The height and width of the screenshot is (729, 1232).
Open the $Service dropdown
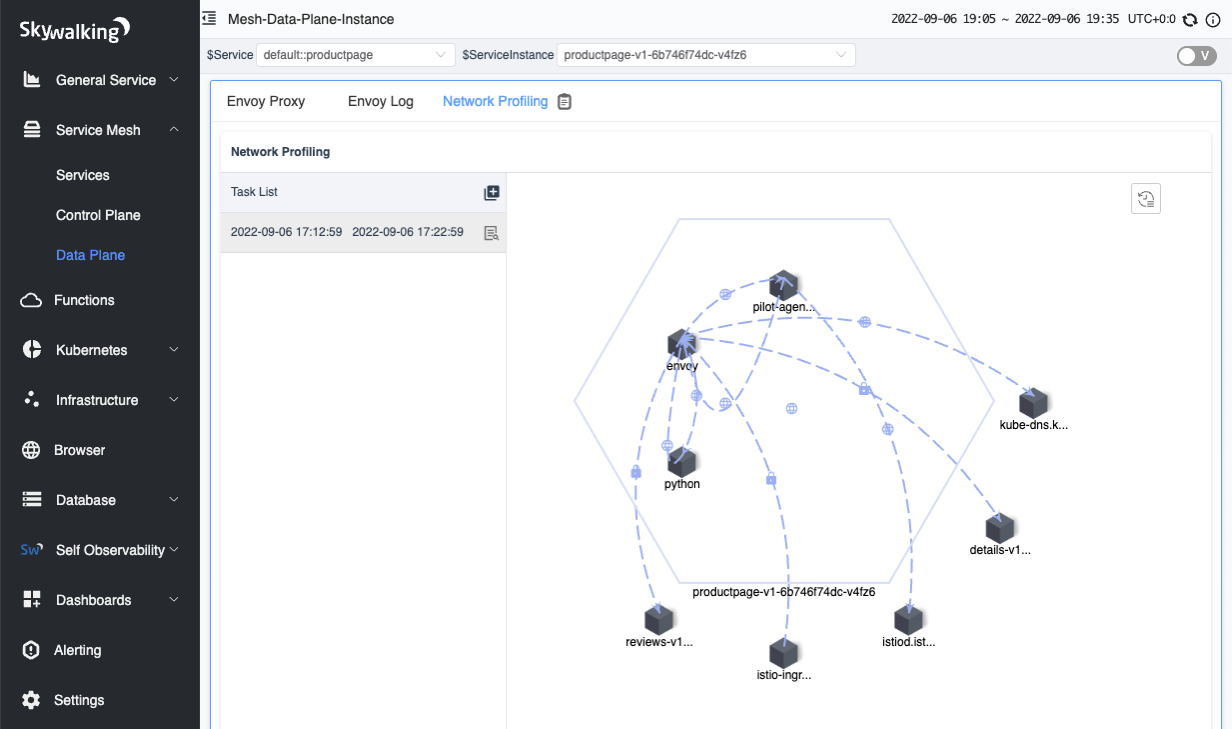[356, 55]
